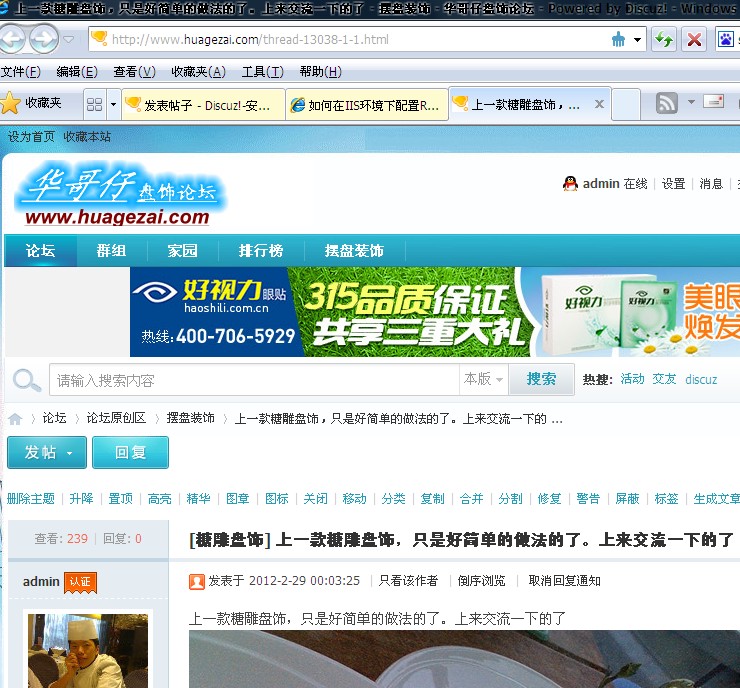Open the 文件(F) menu
The width and height of the screenshot is (740, 688).
click(x=21, y=72)
